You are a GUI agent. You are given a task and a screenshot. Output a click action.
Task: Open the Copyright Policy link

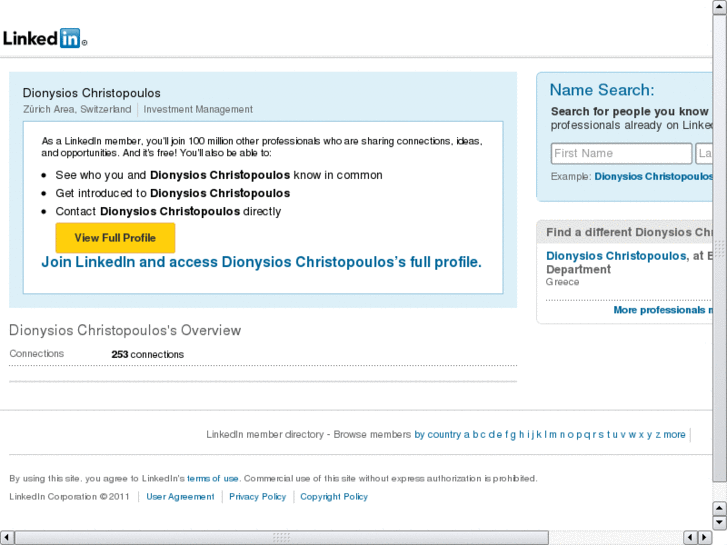point(334,496)
